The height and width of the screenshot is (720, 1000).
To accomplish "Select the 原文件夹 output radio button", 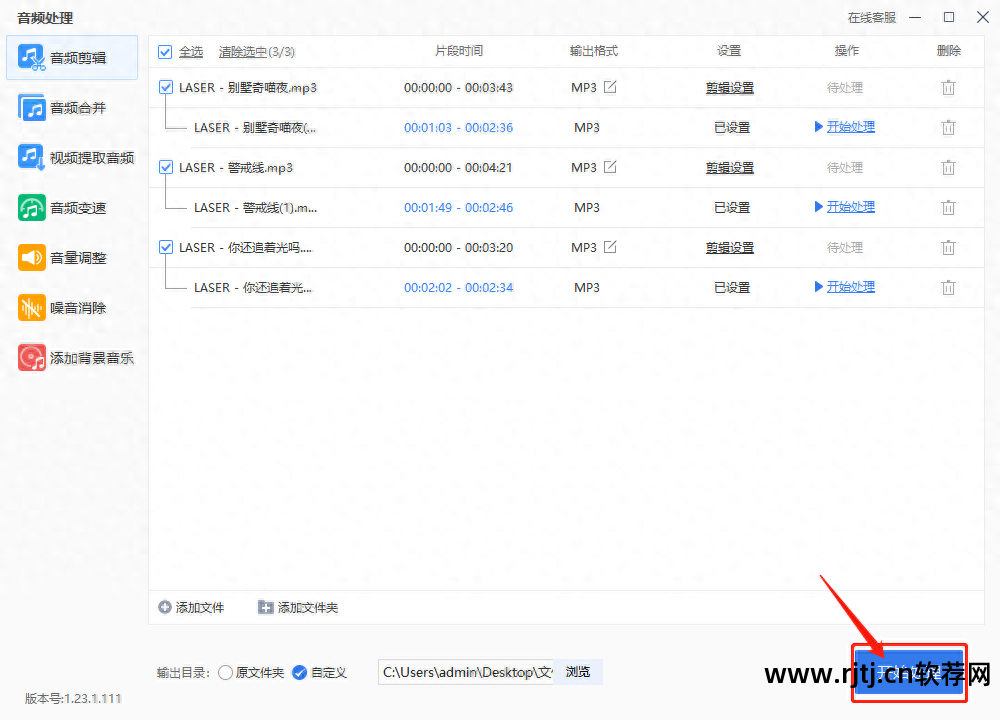I will point(225,672).
